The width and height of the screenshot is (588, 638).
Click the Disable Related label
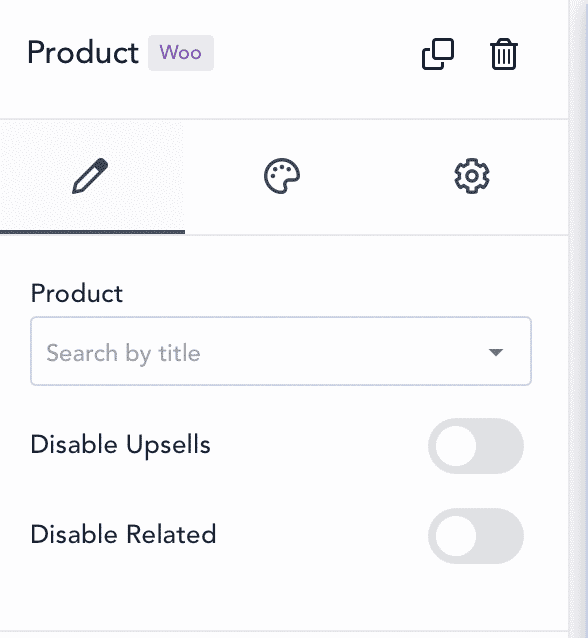pos(123,535)
